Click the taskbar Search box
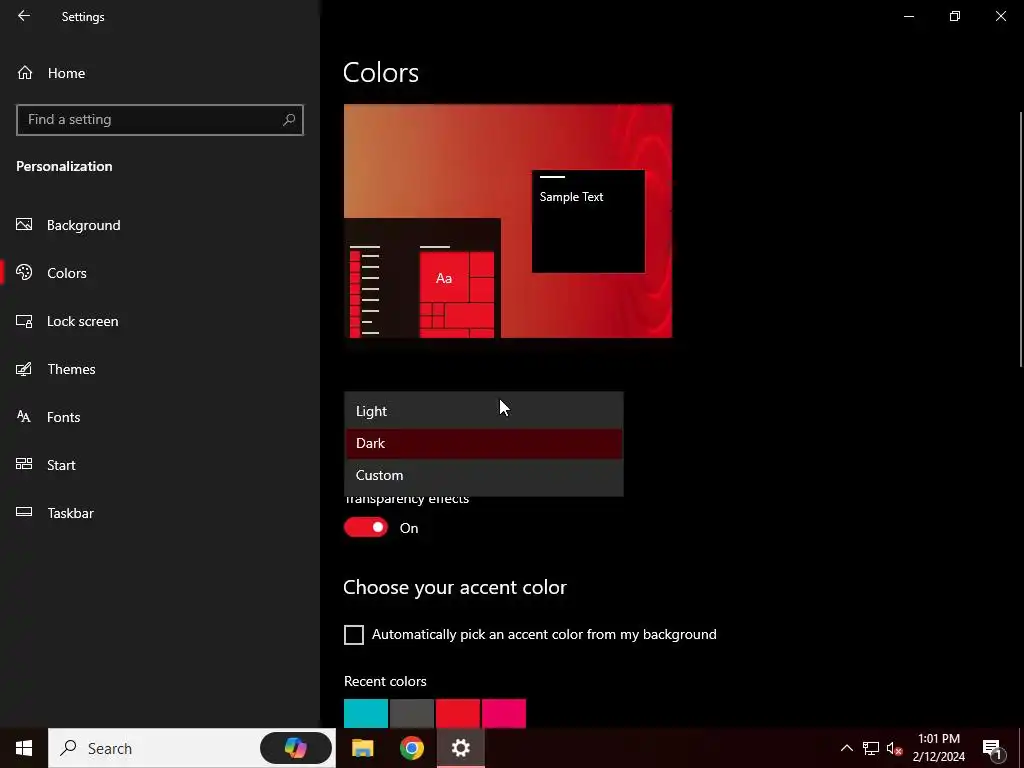Screen dimensions: 1024x768 (x=192, y=748)
